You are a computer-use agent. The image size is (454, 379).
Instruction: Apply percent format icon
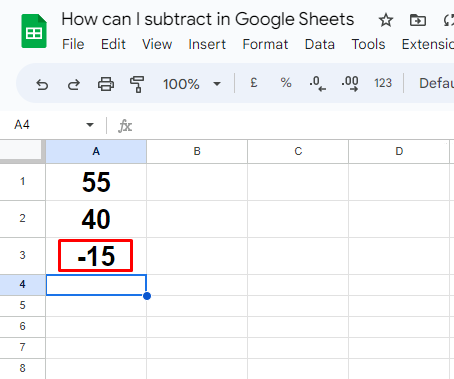coord(286,83)
